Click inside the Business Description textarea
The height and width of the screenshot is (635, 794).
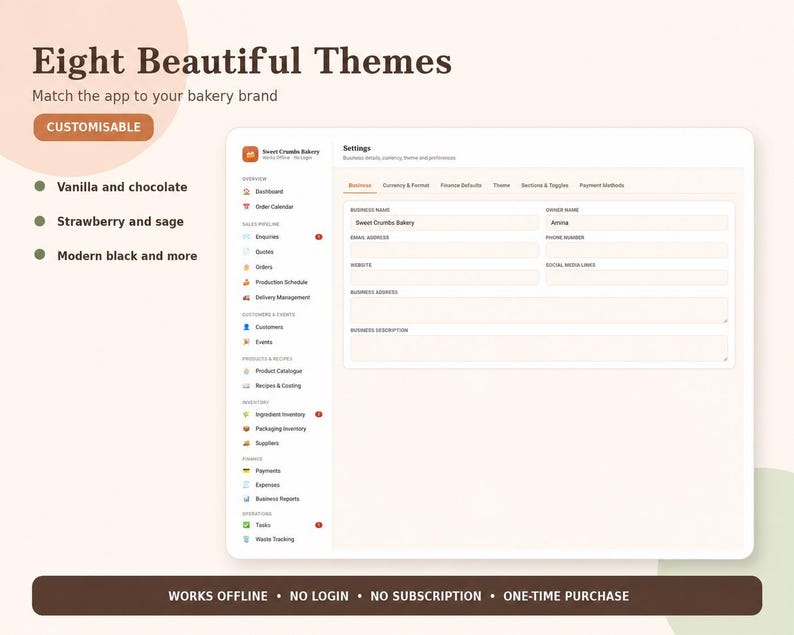pyautogui.click(x=539, y=348)
